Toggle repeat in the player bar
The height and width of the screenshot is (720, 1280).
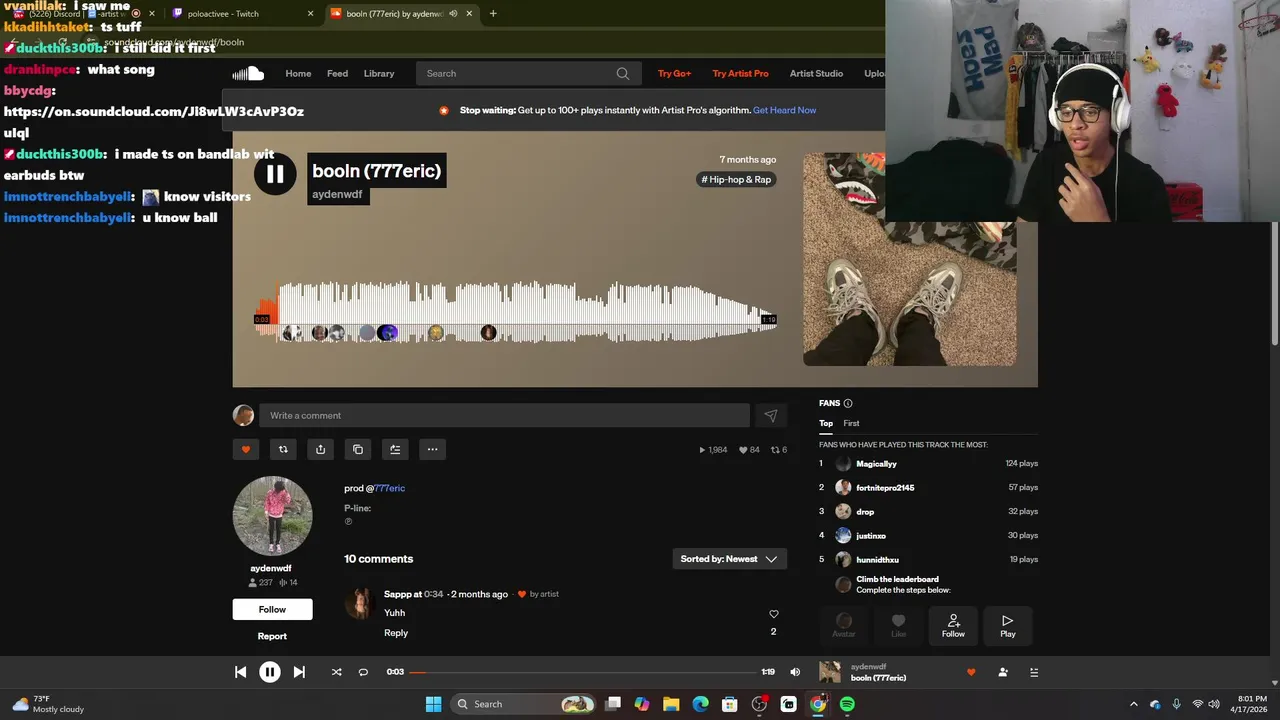coord(363,672)
